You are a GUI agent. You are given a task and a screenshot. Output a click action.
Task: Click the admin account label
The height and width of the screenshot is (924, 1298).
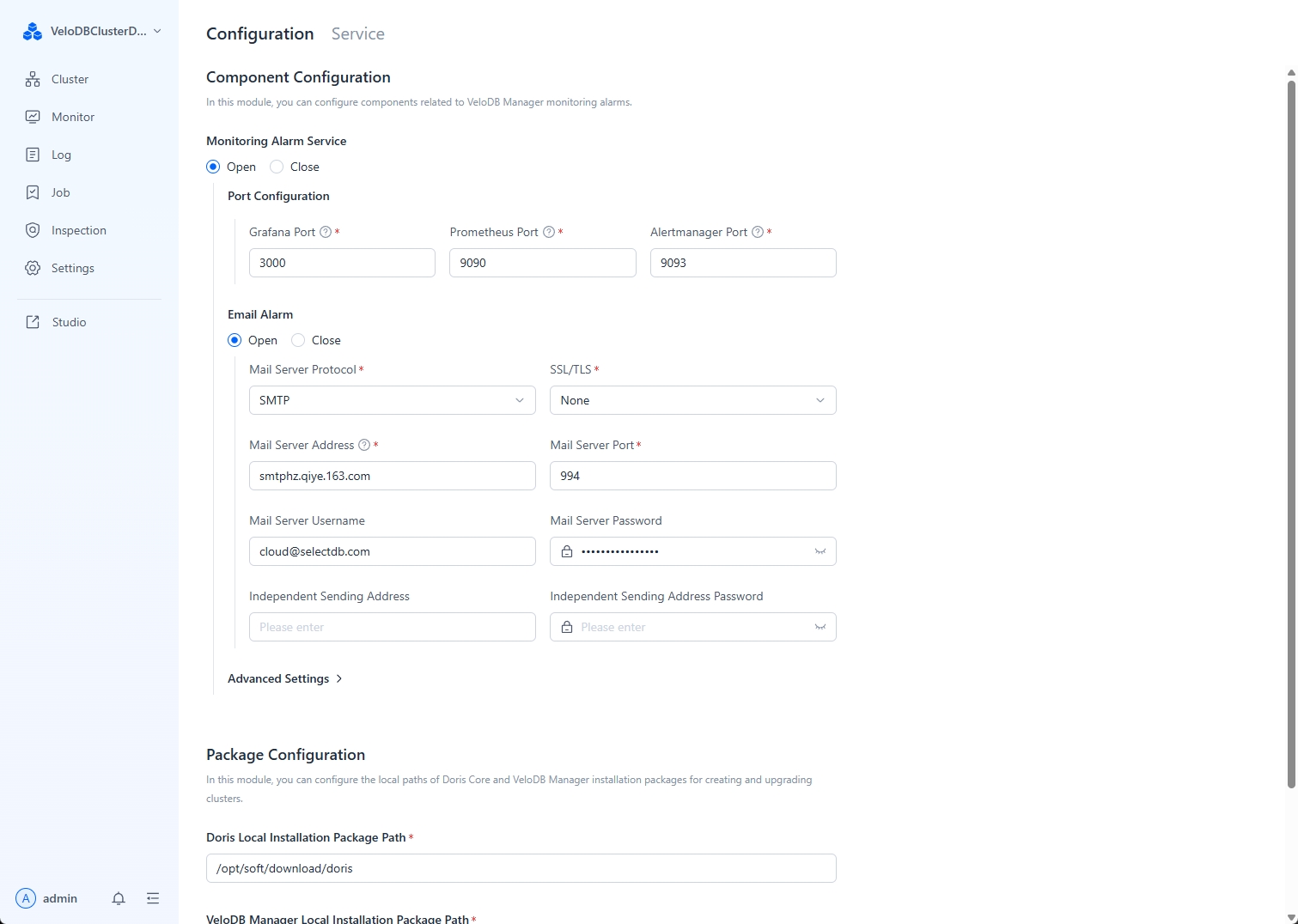(62, 898)
